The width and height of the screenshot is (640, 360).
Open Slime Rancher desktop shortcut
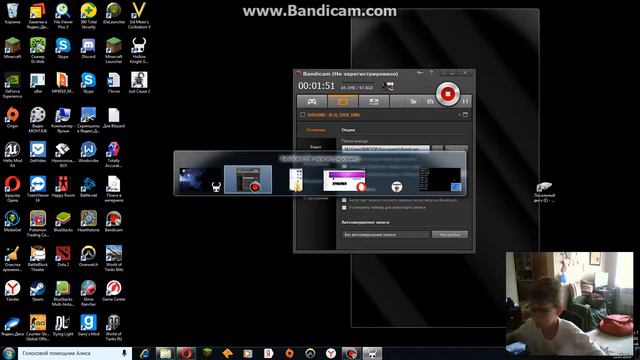point(88,293)
